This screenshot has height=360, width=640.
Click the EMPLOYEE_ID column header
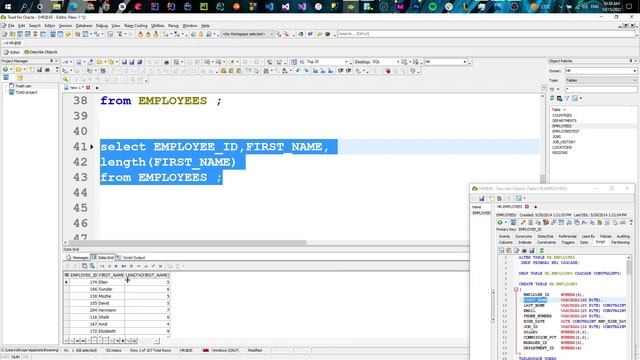tap(83, 275)
